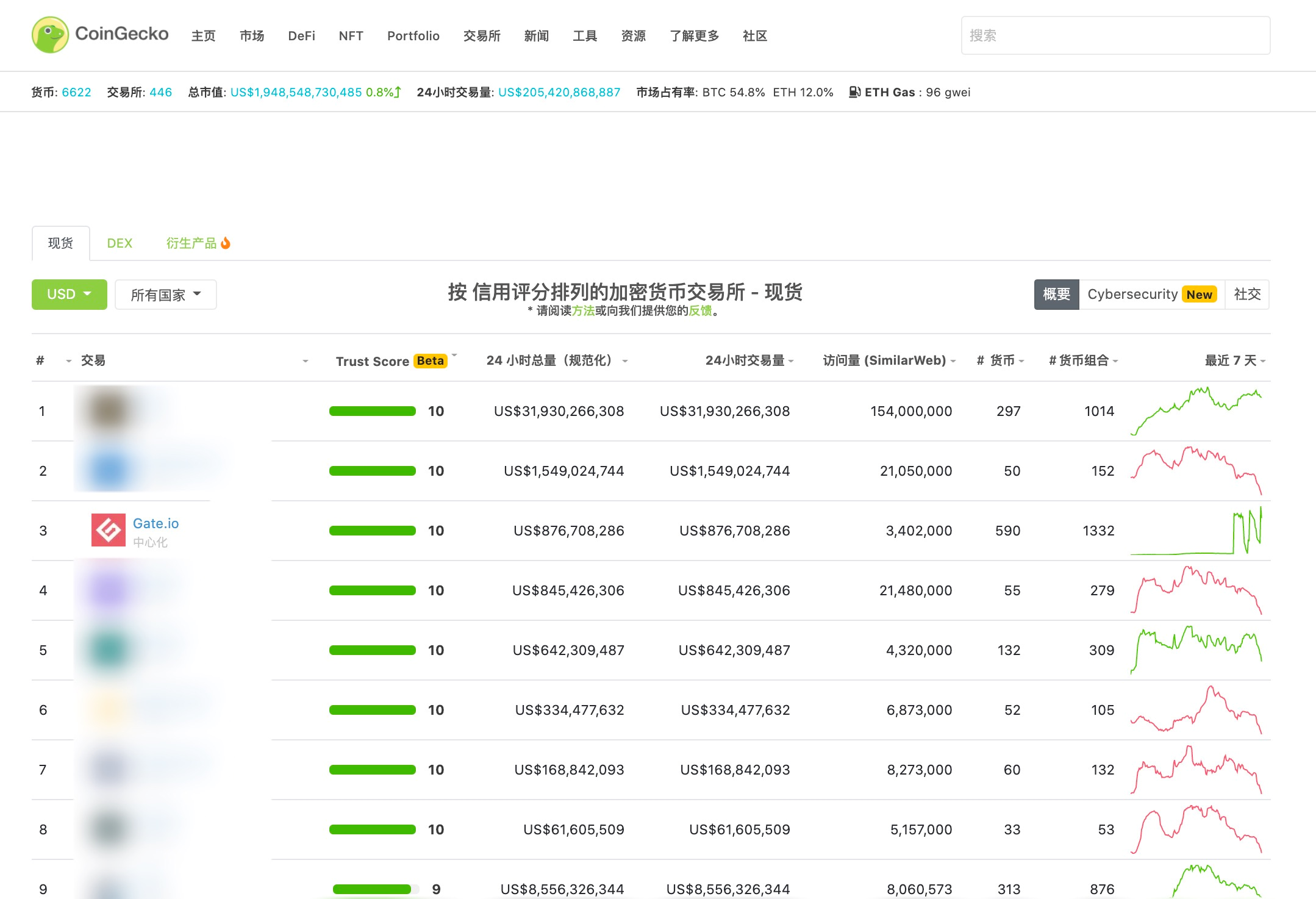Click the 反馈 feedback link
Image resolution: width=1316 pixels, height=899 pixels.
coord(699,312)
